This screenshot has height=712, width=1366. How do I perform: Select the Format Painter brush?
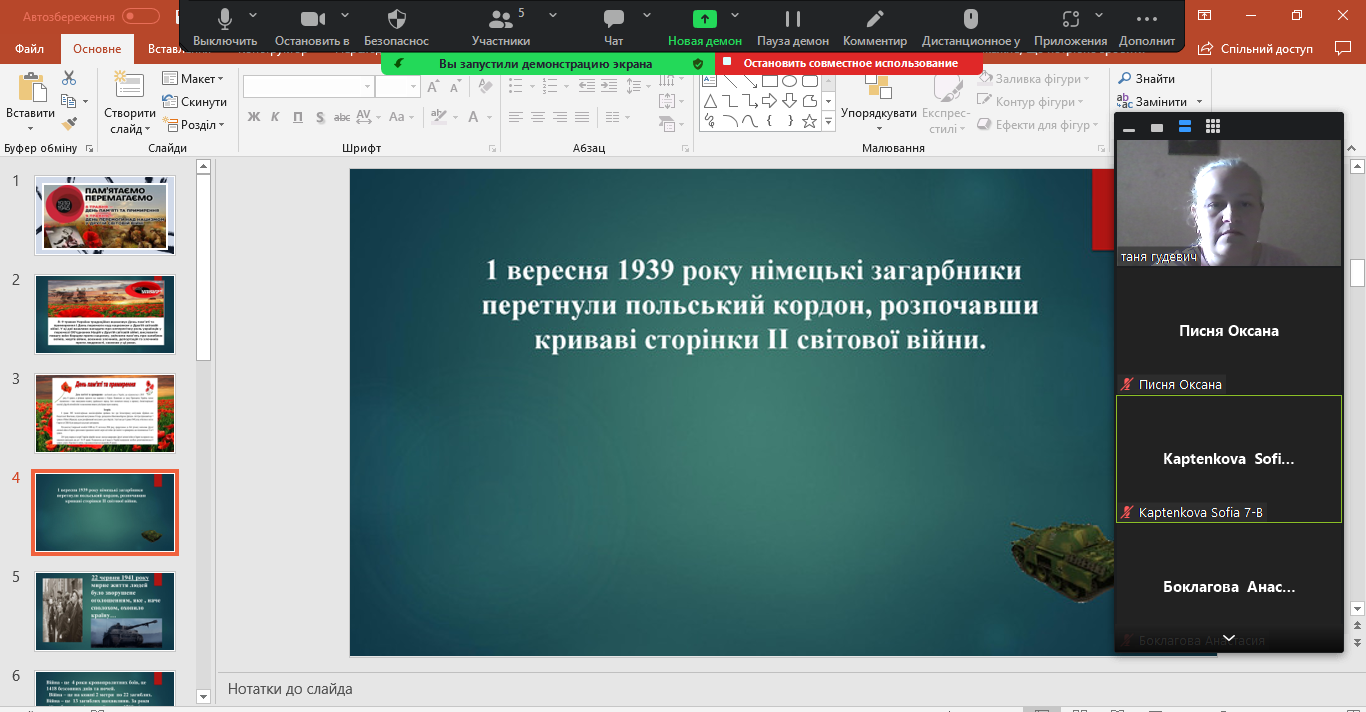(x=69, y=124)
